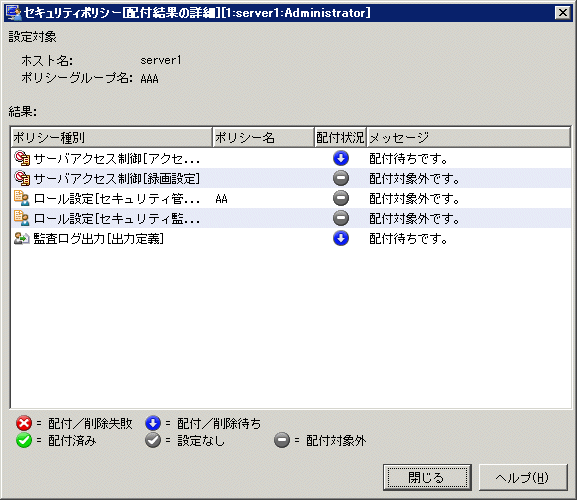Image resolution: width=577 pixels, height=500 pixels.
Task: Sort by the ポリシー名 column header
Action: coord(263,138)
